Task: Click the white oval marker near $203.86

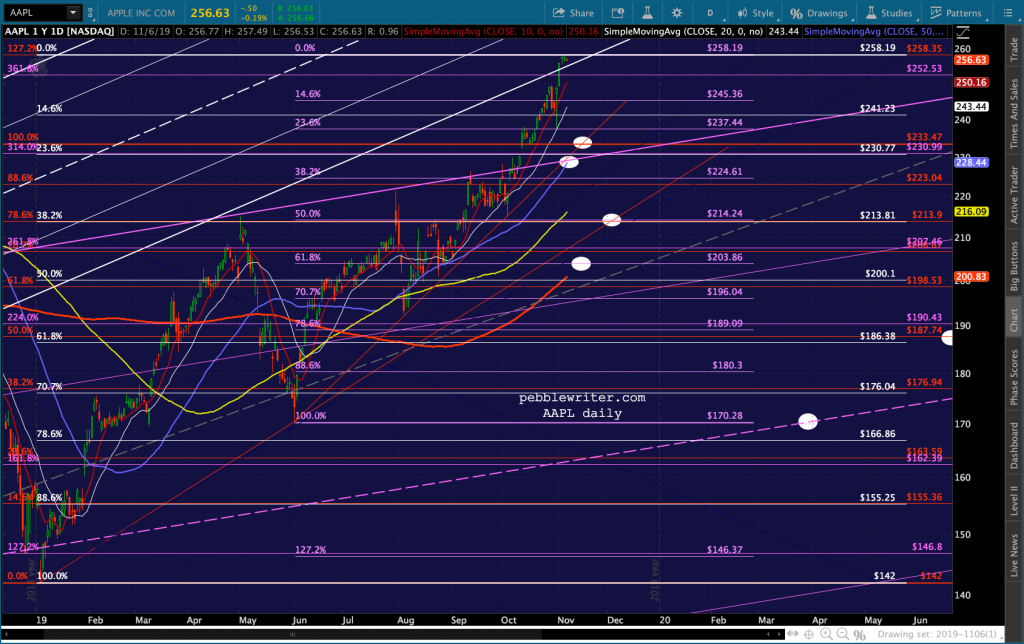Action: (581, 263)
